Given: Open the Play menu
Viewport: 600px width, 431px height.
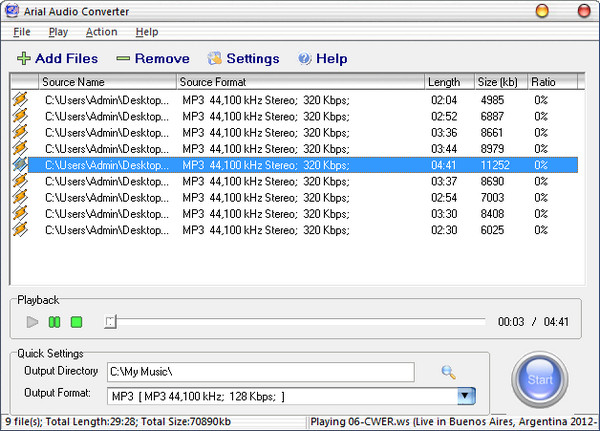Looking at the screenshot, I should 58,32.
